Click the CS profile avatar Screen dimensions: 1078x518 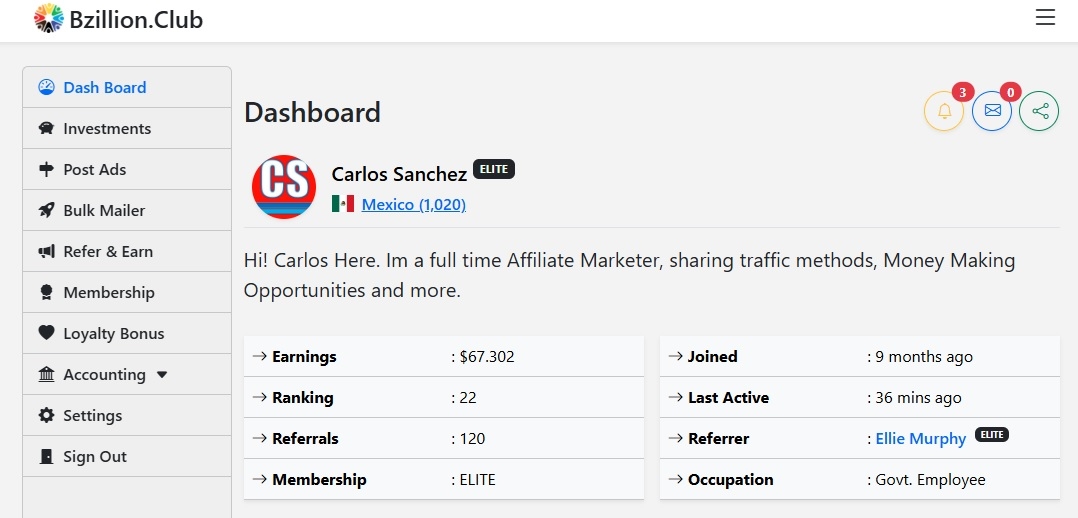284,186
